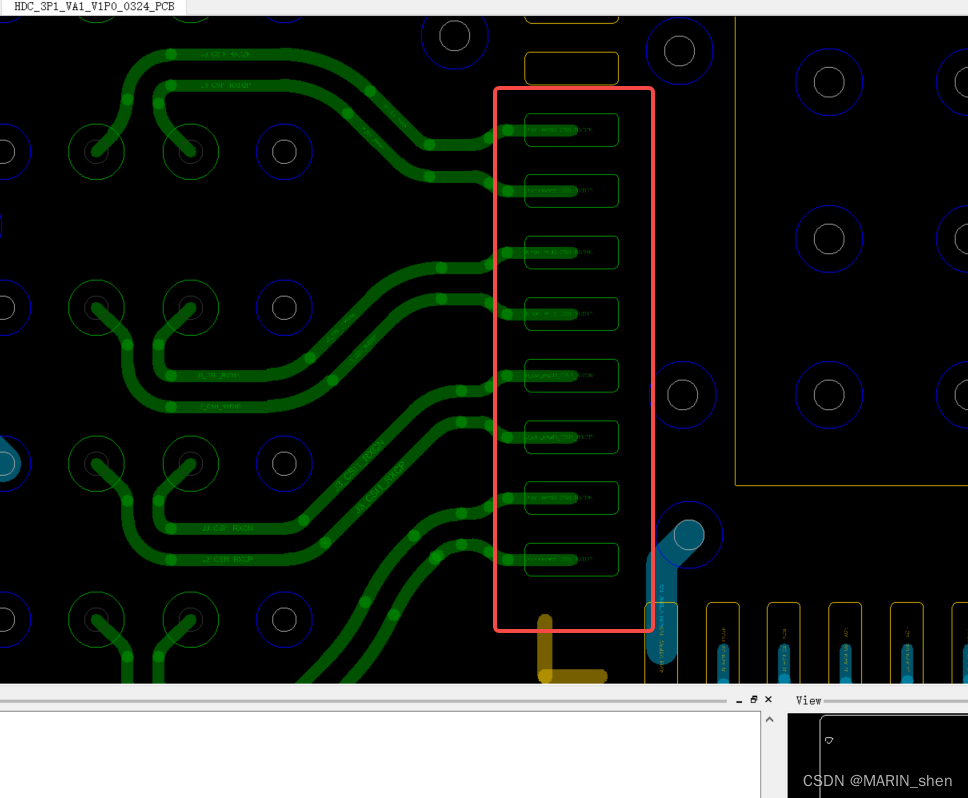Switch to the HDC_3P1_VA1_V1P0_0324_PCB tab

coord(95,6)
